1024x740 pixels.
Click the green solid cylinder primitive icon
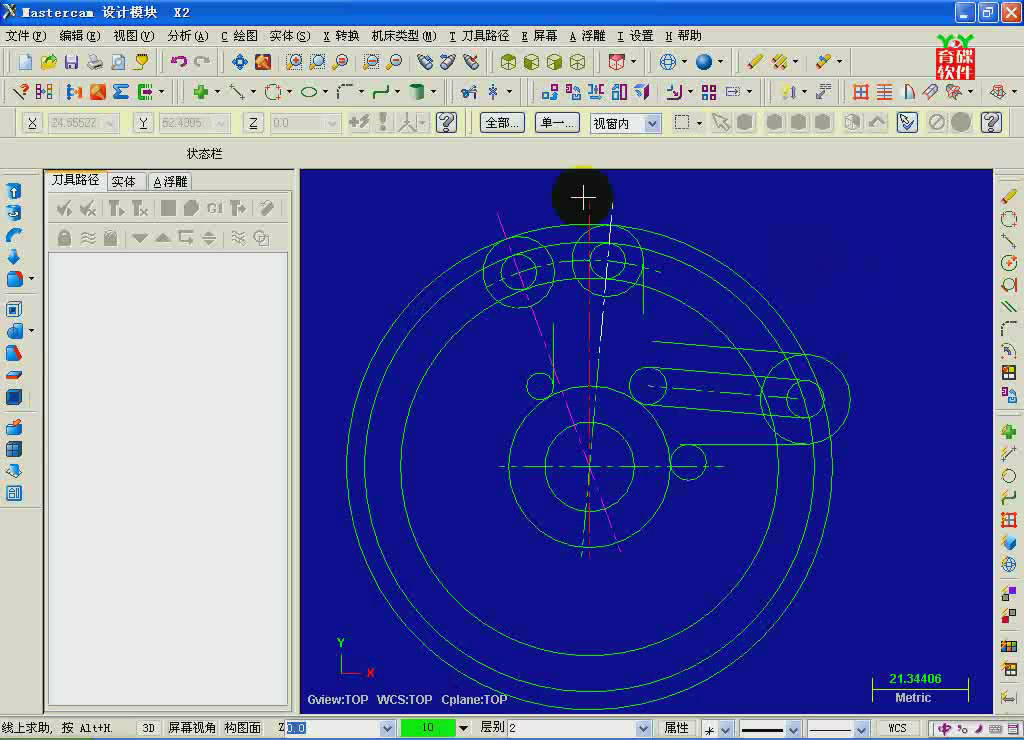point(417,92)
